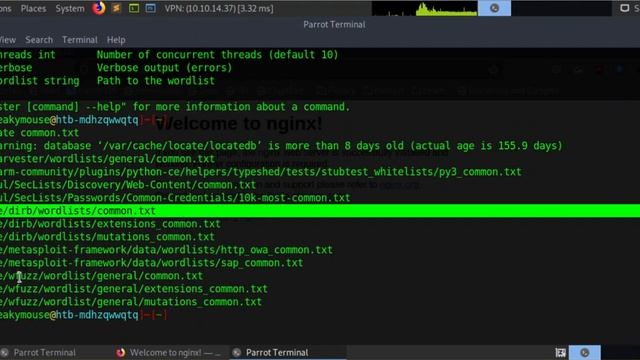Click the wfuzz general/extensions_common.txt line

(134, 289)
